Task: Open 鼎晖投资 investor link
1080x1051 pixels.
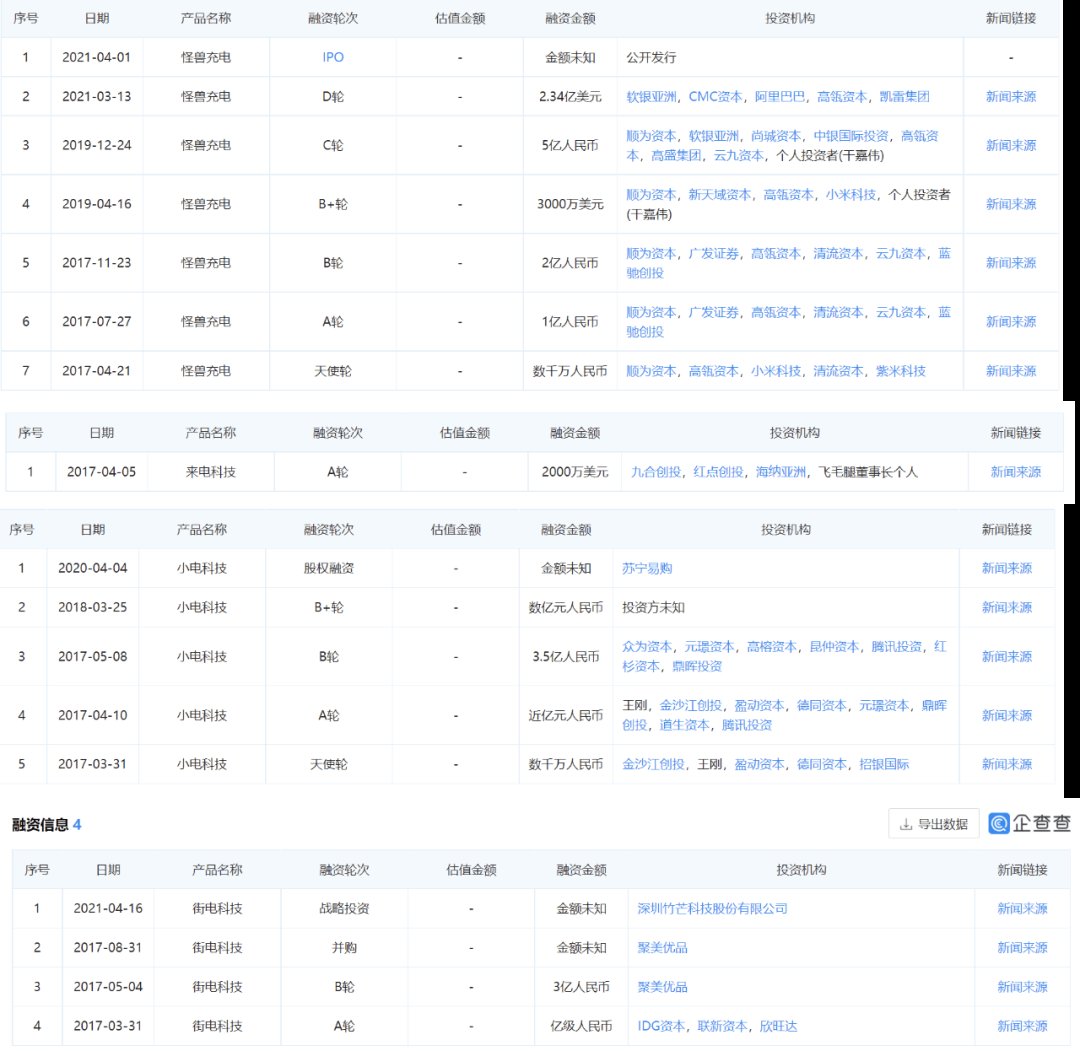Action: point(697,666)
